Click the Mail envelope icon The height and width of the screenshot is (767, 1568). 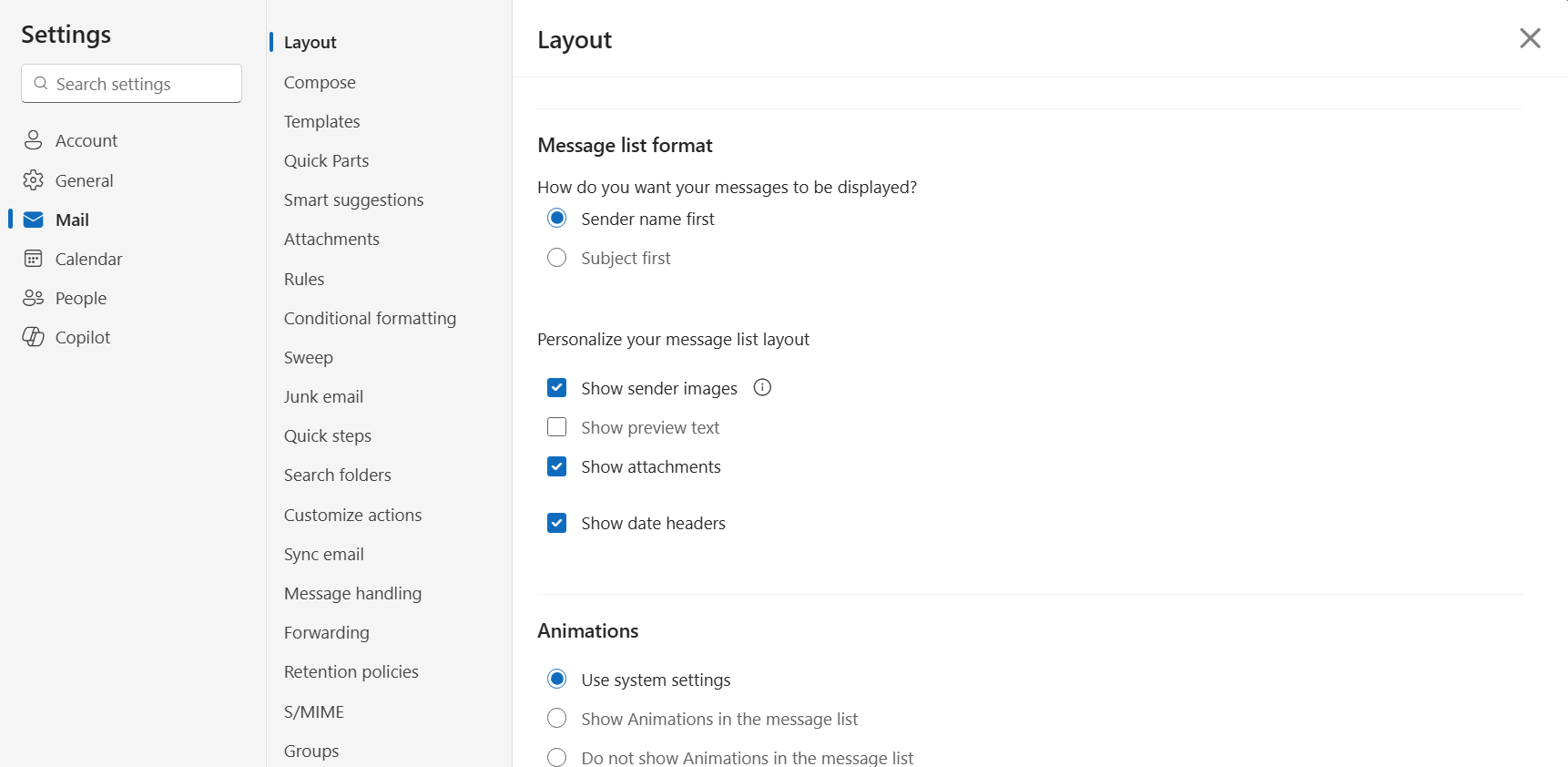point(33,220)
